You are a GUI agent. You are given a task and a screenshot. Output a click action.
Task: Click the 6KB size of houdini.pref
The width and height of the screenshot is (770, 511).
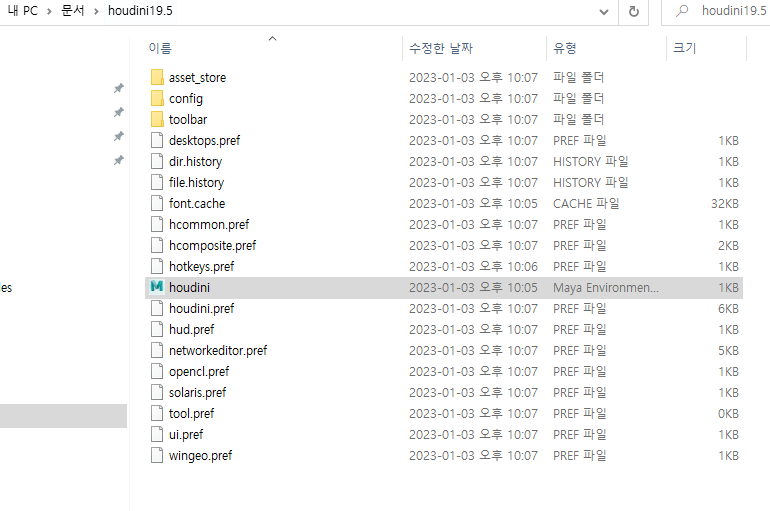pos(728,308)
